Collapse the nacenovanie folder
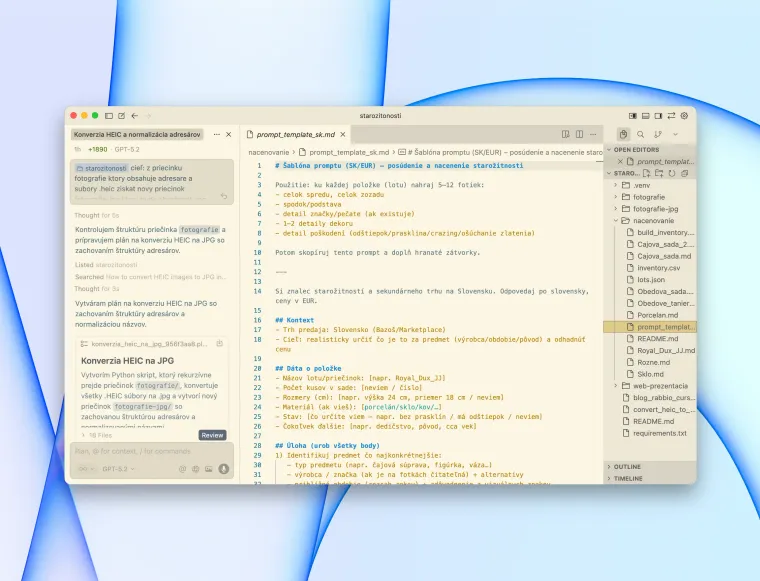The image size is (760, 581). tap(650, 220)
